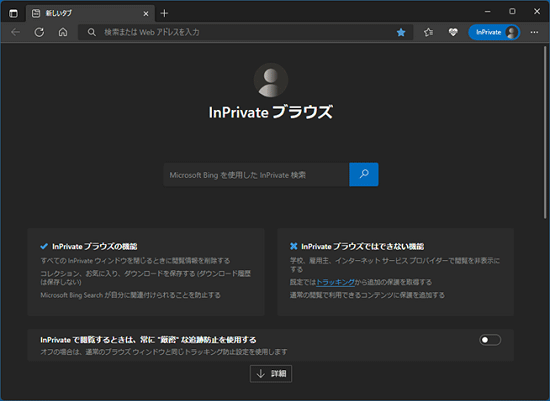
Task: Click the InPrivate profile badge
Action: [x=494, y=32]
